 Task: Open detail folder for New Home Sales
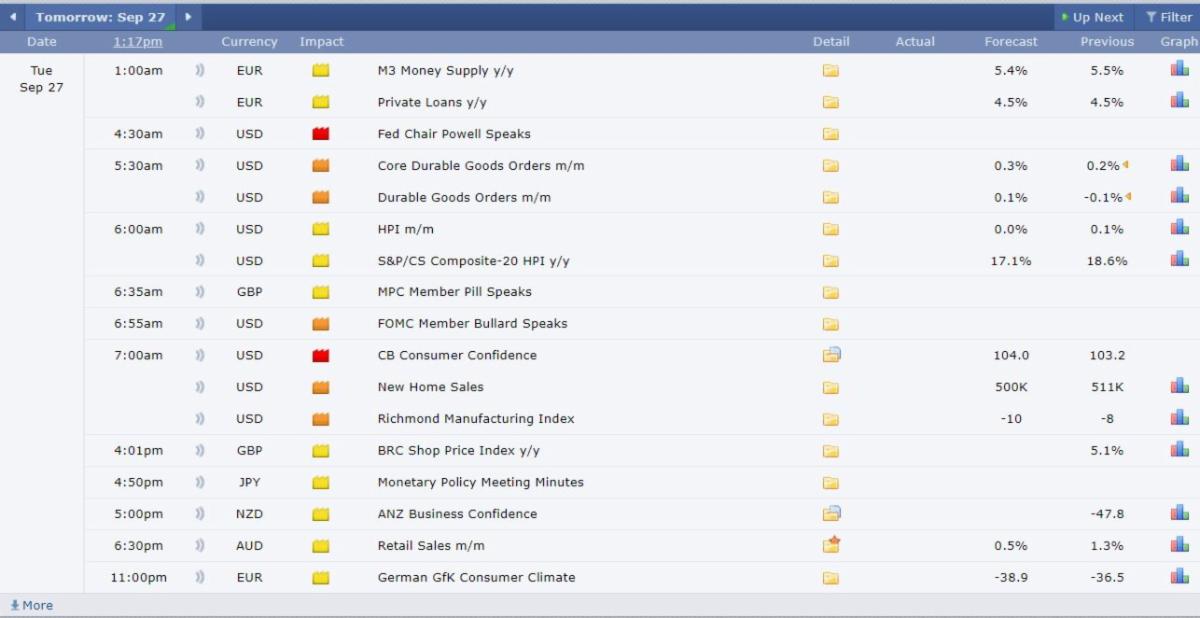tap(830, 387)
